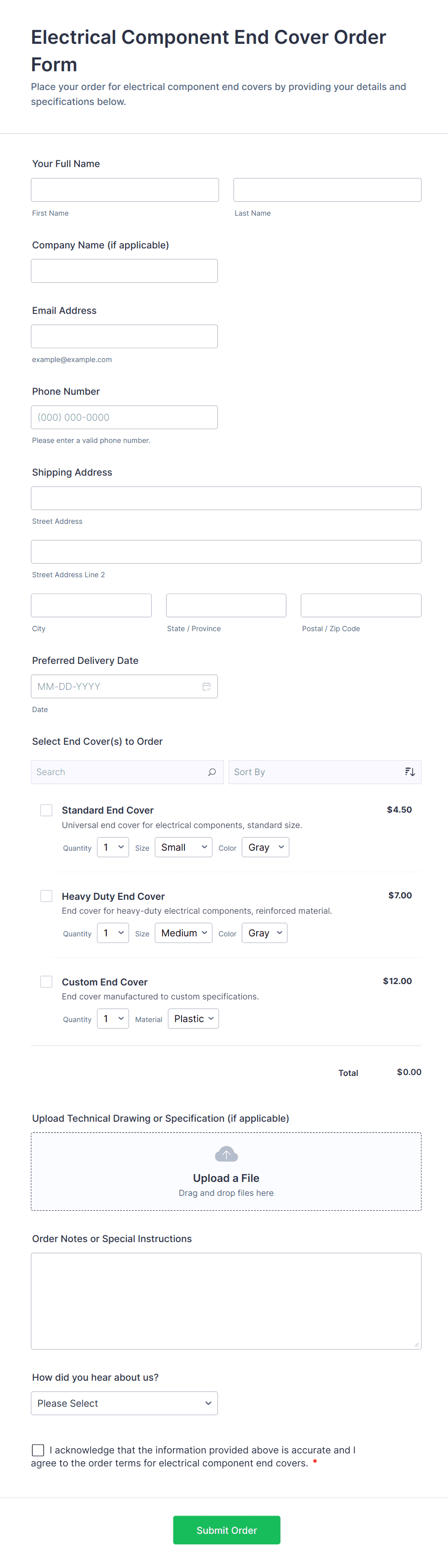This screenshot has width=448, height=1568.
Task: Open Standard End Cover Quantity dropdown
Action: click(113, 847)
